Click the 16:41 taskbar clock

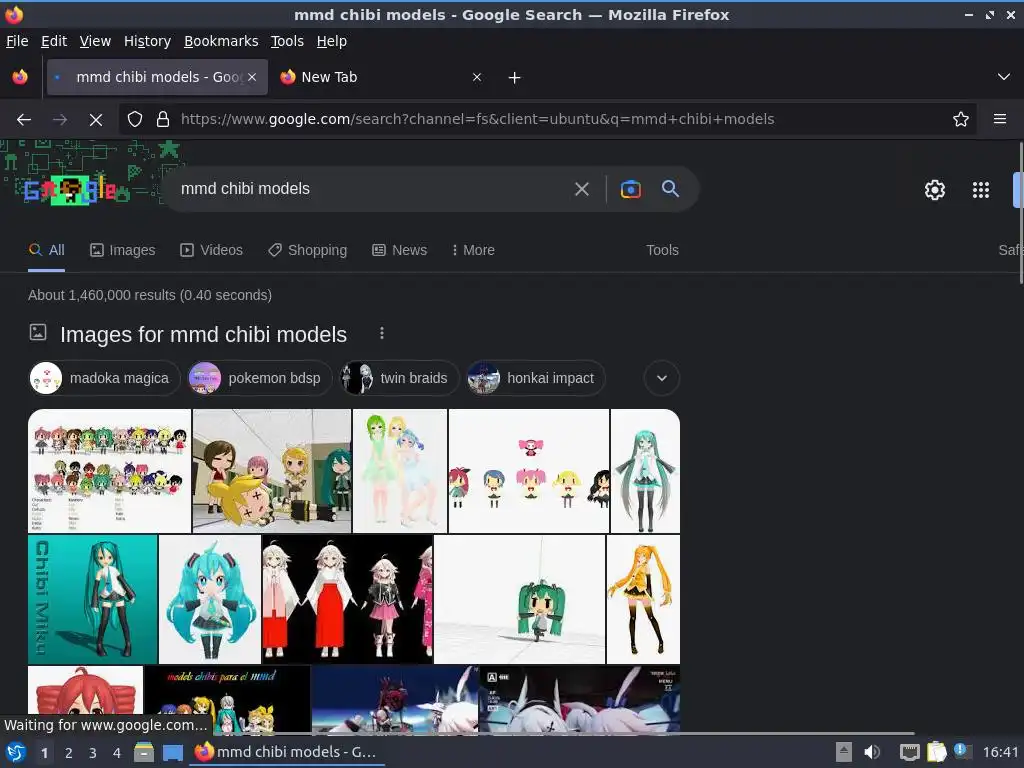tap(1000, 753)
